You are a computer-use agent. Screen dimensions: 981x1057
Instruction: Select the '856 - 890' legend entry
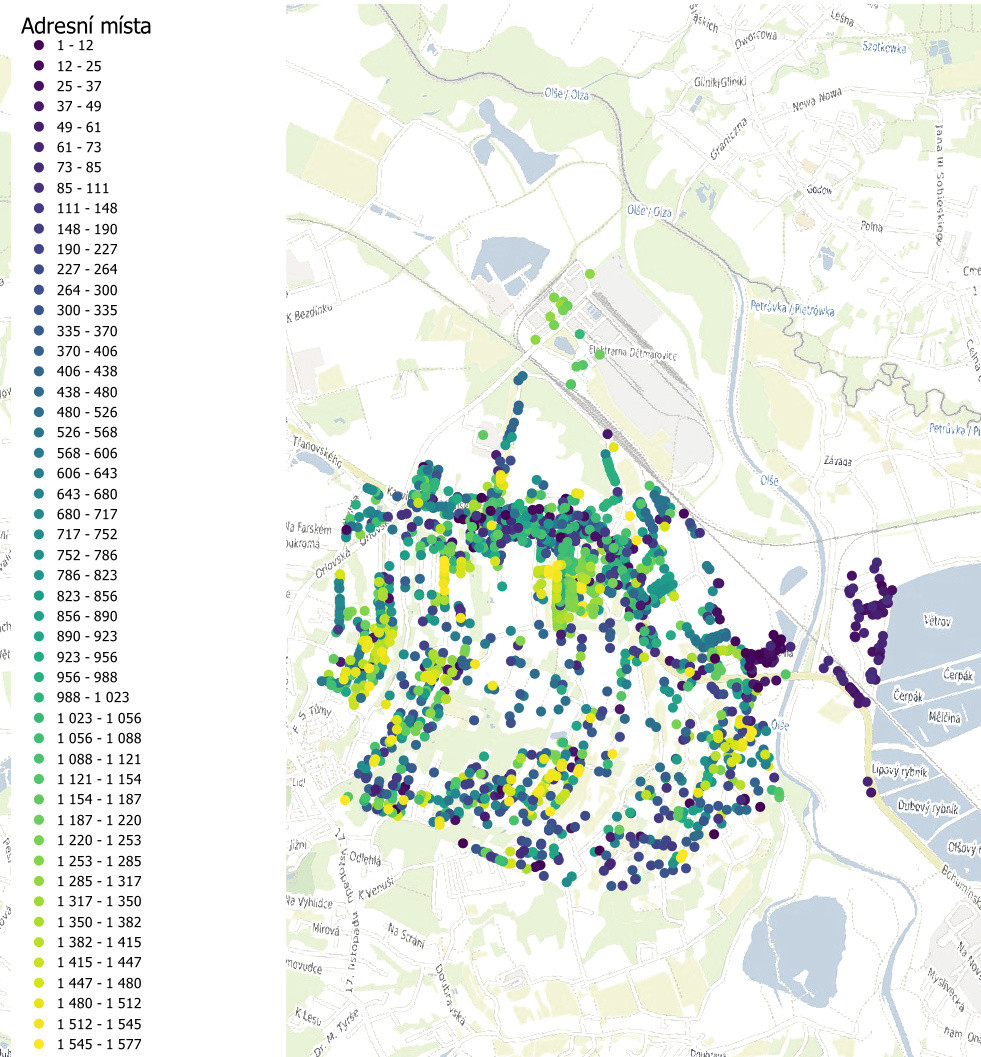pos(76,616)
